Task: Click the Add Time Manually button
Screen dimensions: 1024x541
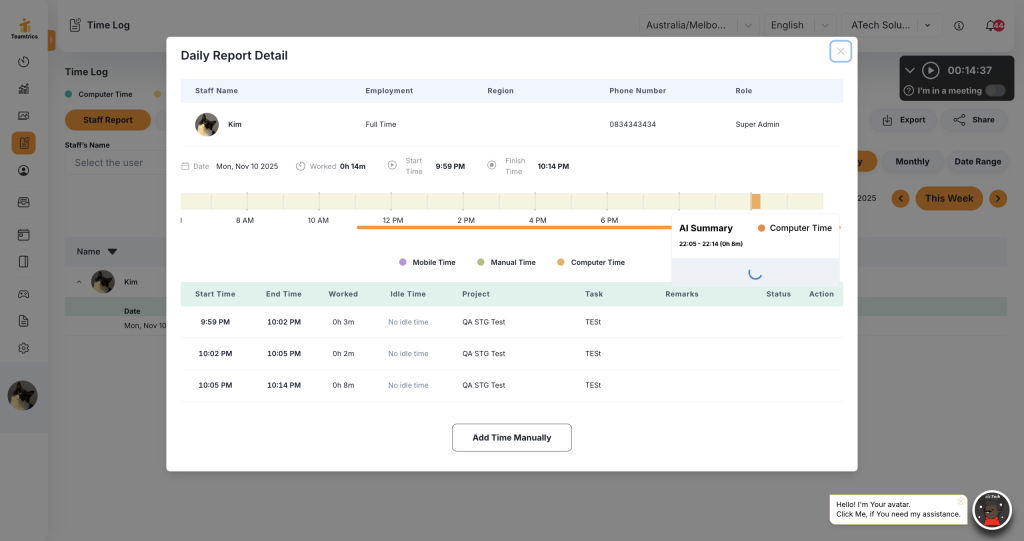Action: [511, 438]
